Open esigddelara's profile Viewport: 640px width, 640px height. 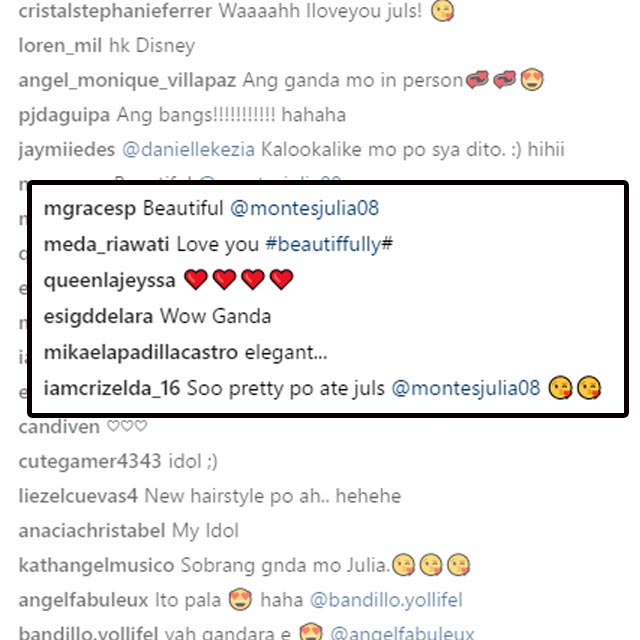98,317
